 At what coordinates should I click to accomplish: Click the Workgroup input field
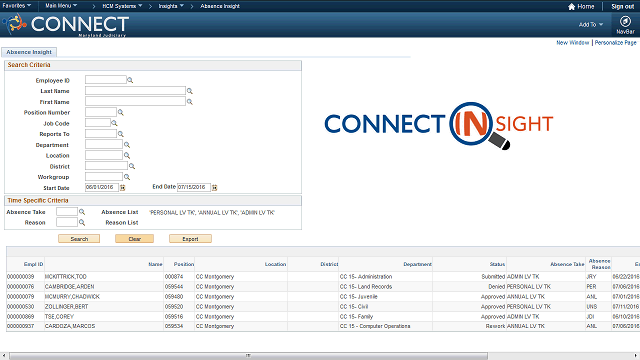point(104,176)
